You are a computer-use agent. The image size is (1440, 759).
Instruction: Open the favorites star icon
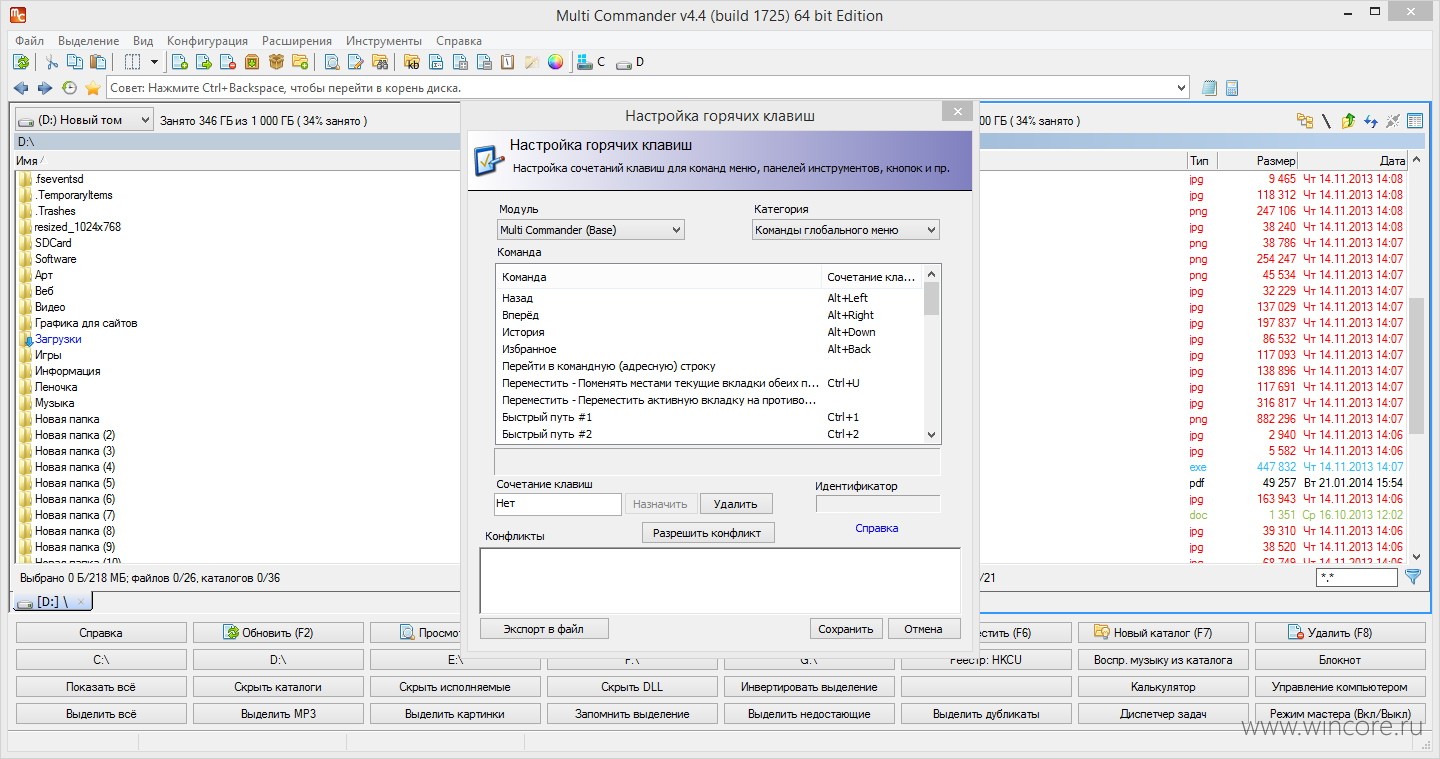coord(93,88)
